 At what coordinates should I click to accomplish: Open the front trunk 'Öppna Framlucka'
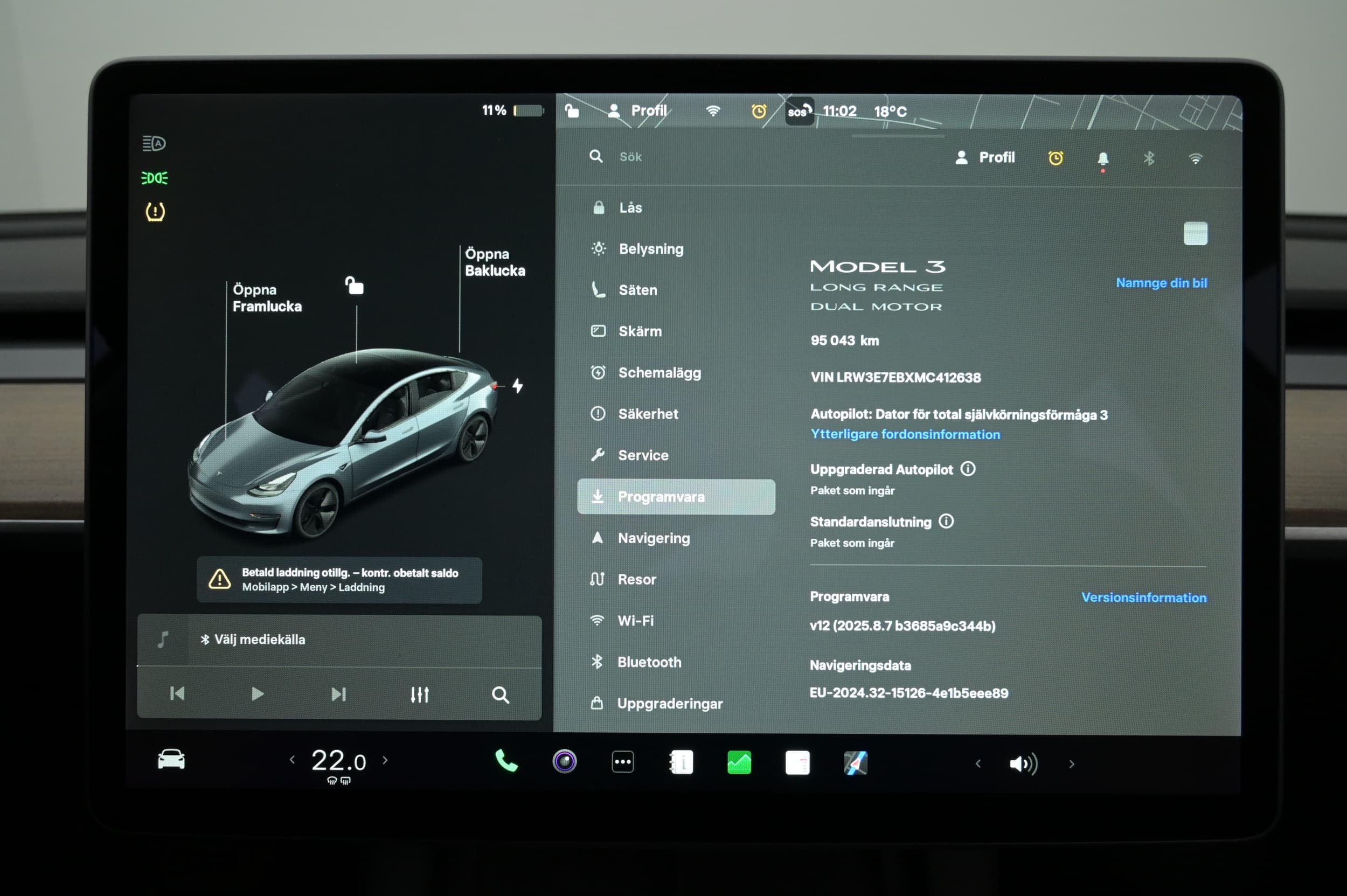click(x=267, y=298)
